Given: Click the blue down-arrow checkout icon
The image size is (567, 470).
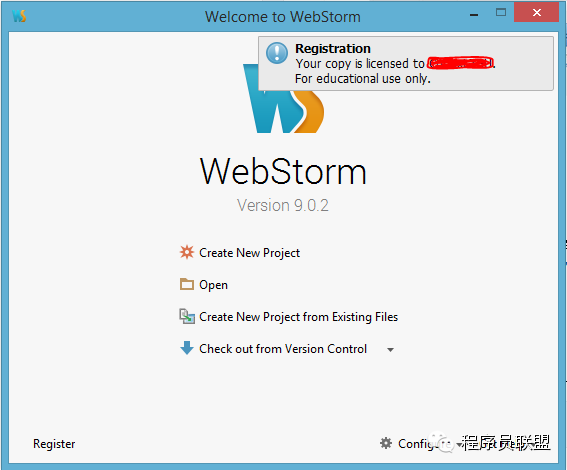Looking at the screenshot, I should click(187, 348).
